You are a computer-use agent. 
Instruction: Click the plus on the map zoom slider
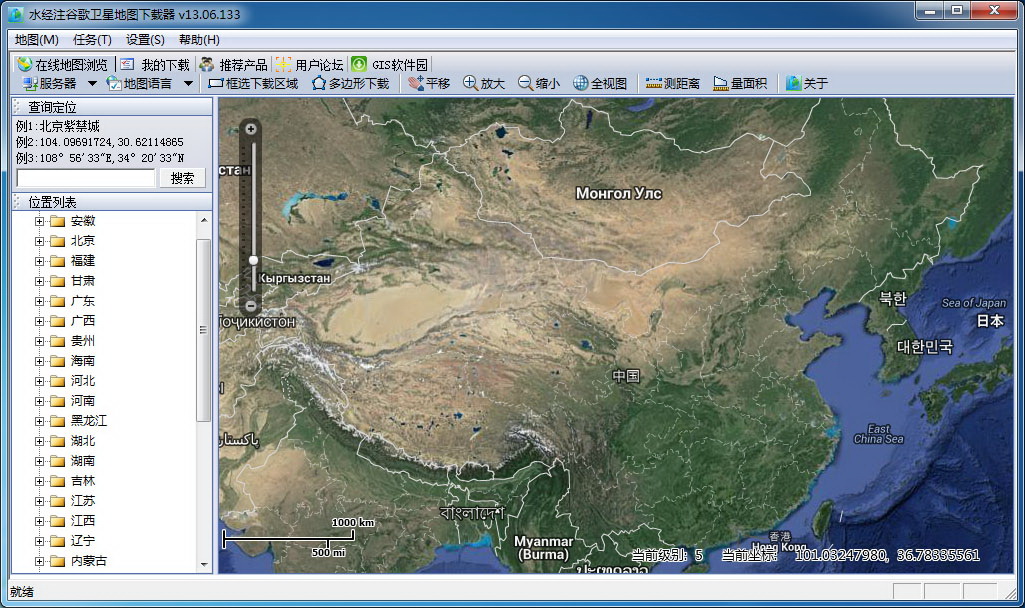pos(250,128)
